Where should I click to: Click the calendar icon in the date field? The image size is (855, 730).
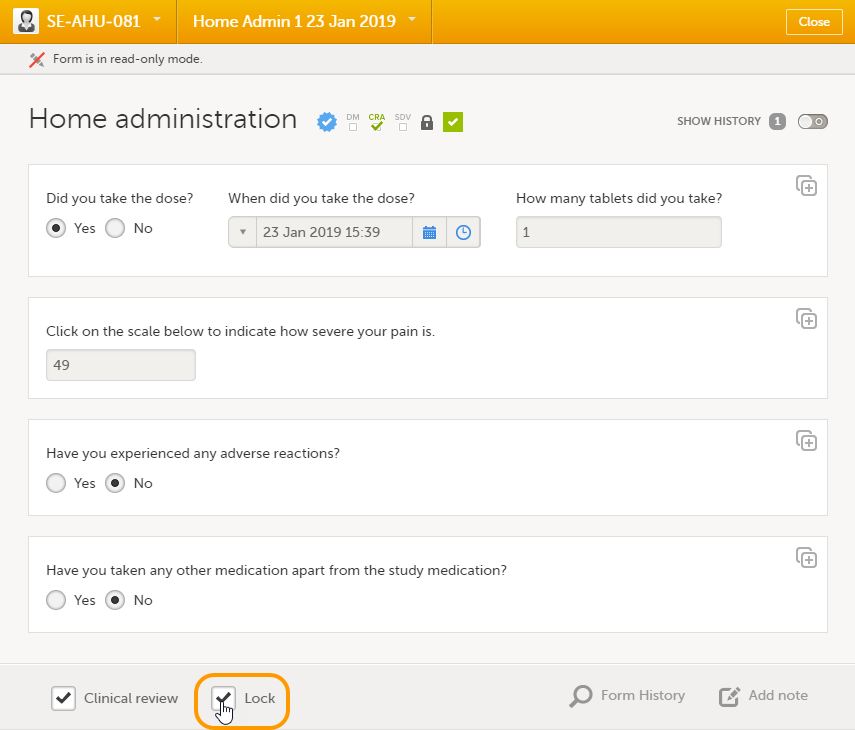(429, 232)
